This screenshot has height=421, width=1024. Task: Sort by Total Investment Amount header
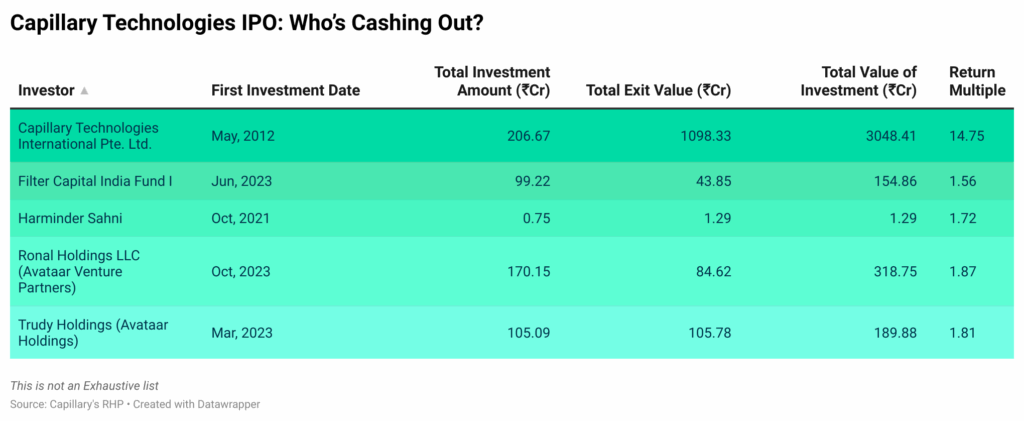(492, 81)
